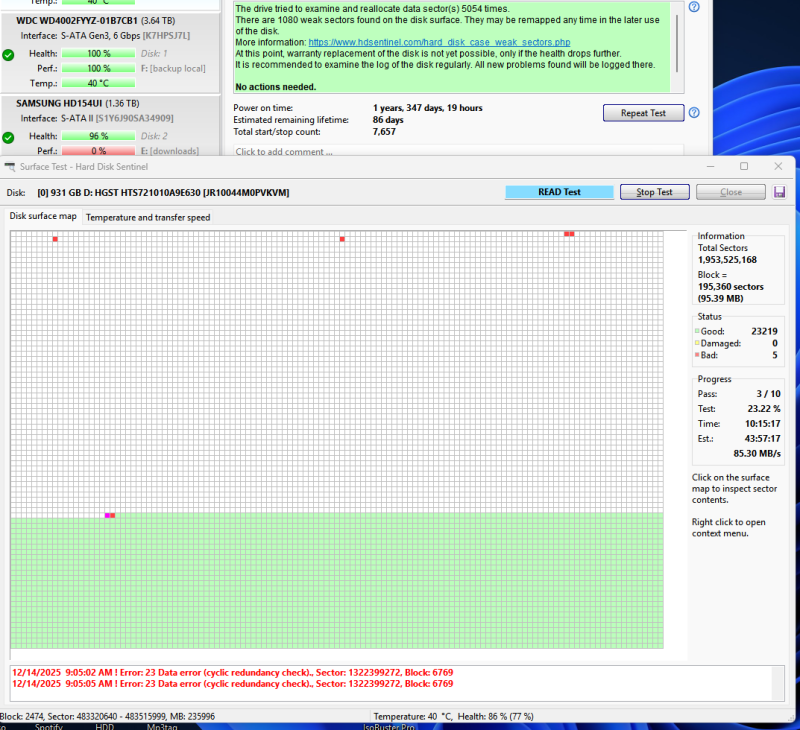The height and width of the screenshot is (730, 800).
Task: Open the hdsentinel weak sectors link
Action: coord(439,42)
